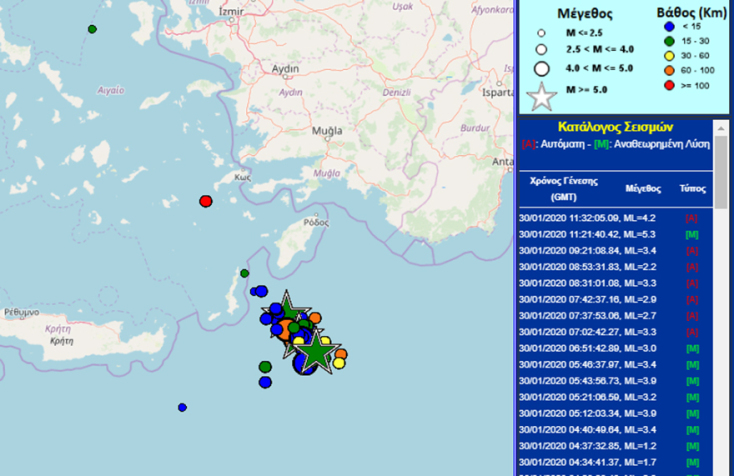Click the red earthquake marker west of Kos
The image size is (734, 476).
(x=206, y=201)
